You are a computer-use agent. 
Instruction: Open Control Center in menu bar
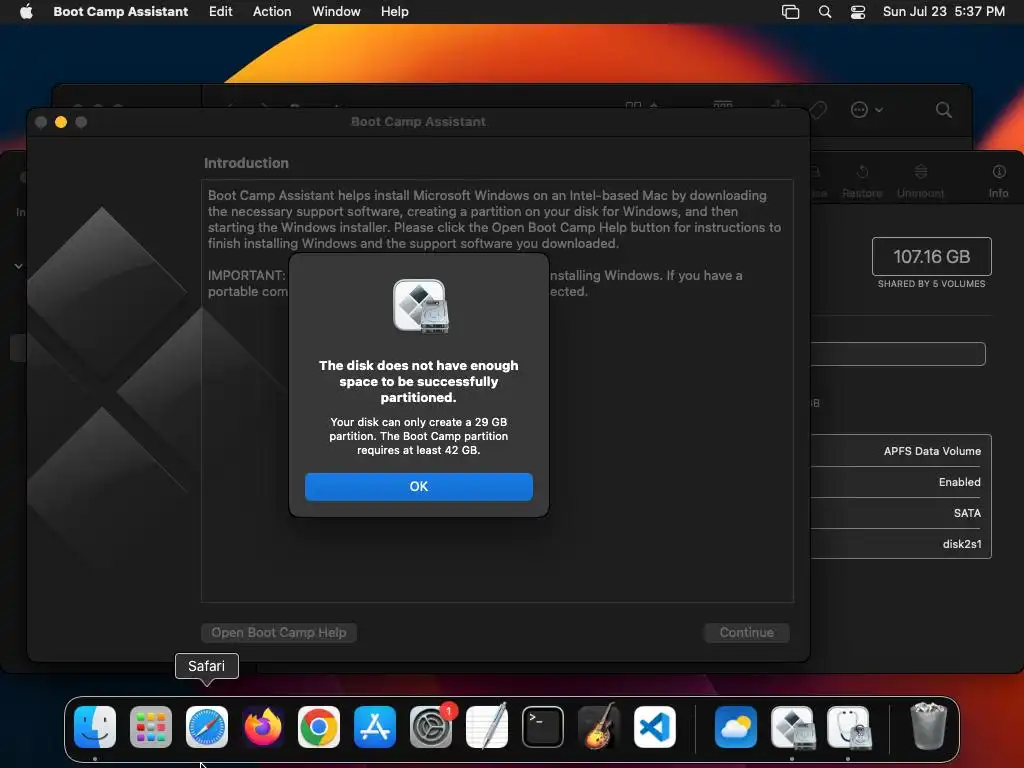857,12
